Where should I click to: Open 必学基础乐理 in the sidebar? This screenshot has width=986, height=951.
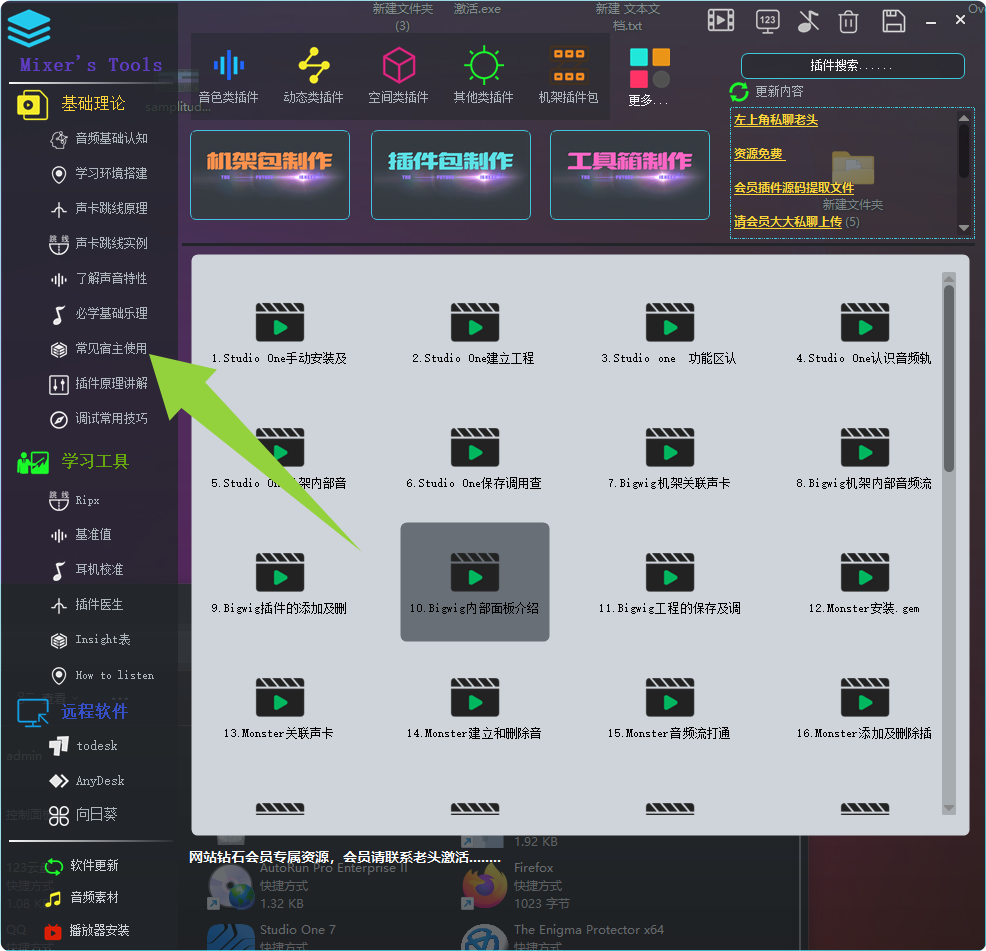coord(99,314)
